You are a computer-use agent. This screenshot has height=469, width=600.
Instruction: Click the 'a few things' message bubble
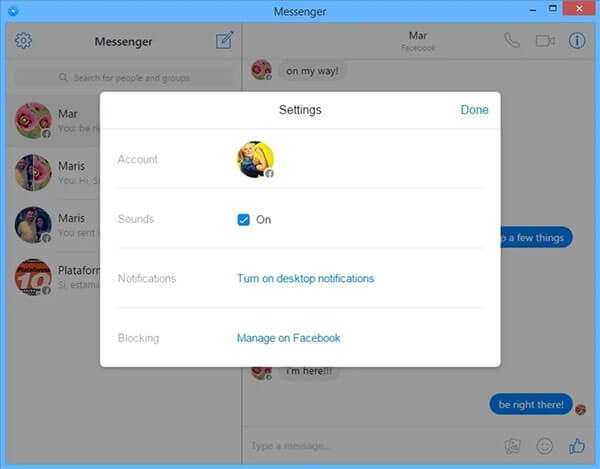[x=537, y=238]
